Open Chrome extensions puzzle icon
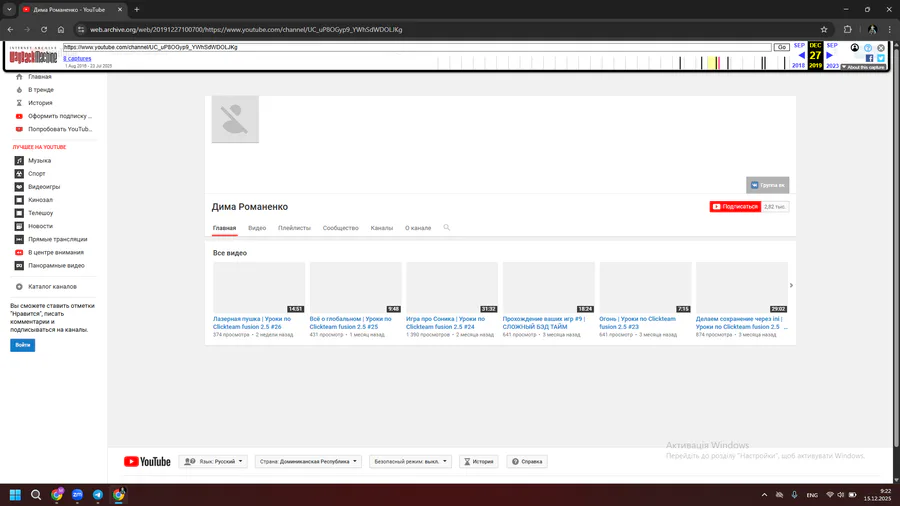900x506 pixels. (848, 29)
